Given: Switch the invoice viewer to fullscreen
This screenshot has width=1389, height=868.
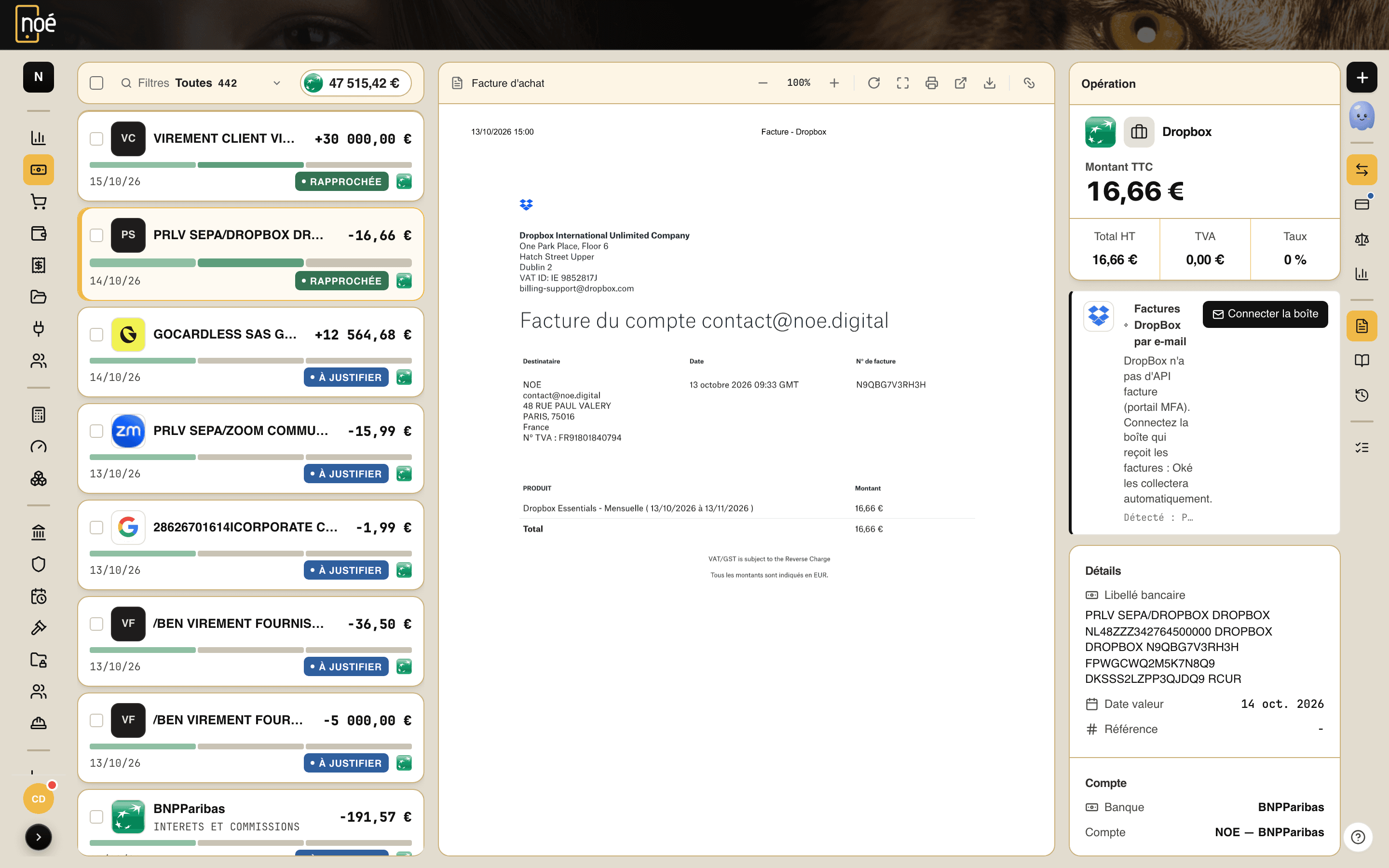Looking at the screenshot, I should click(903, 83).
